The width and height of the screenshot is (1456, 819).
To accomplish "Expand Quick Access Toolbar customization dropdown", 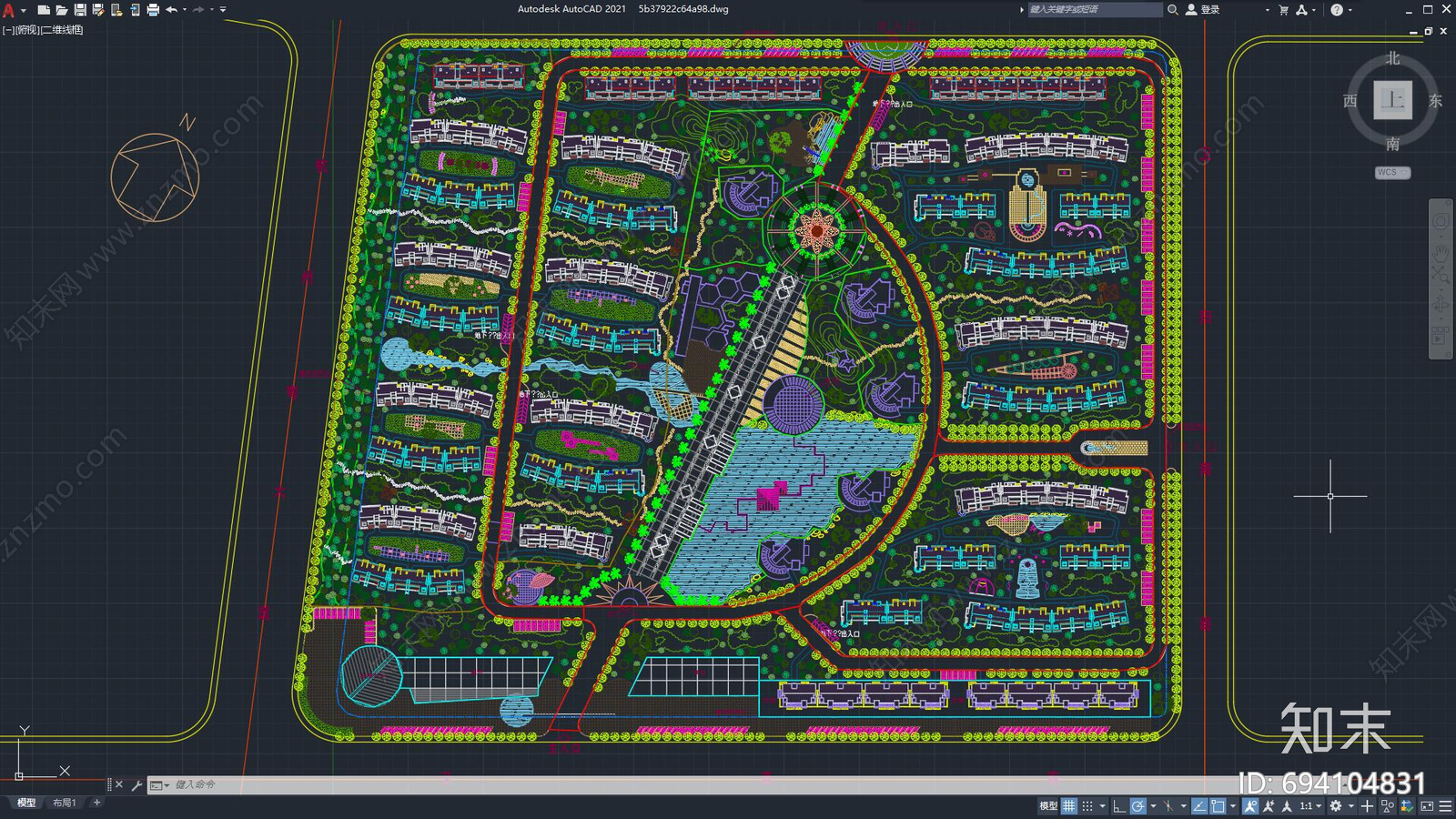I will click(x=223, y=10).
